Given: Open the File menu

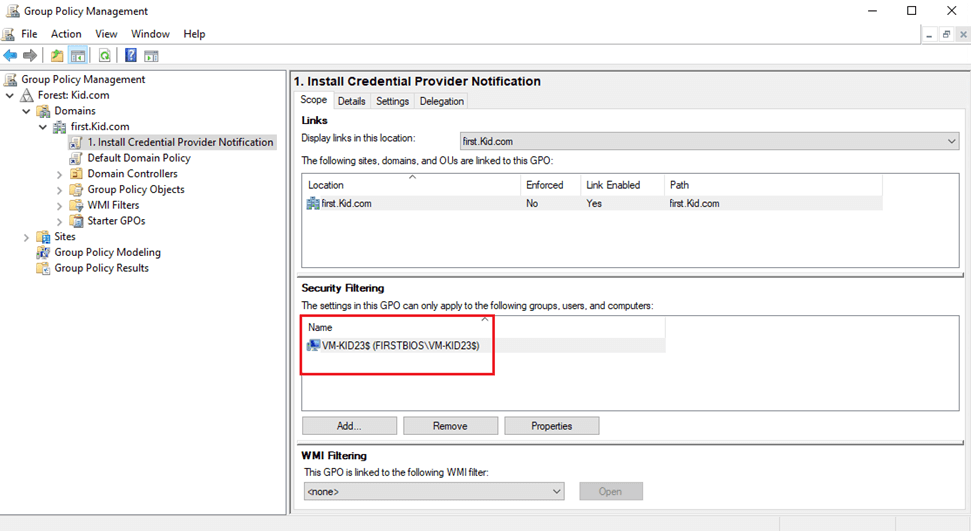Looking at the screenshot, I should coord(29,34).
